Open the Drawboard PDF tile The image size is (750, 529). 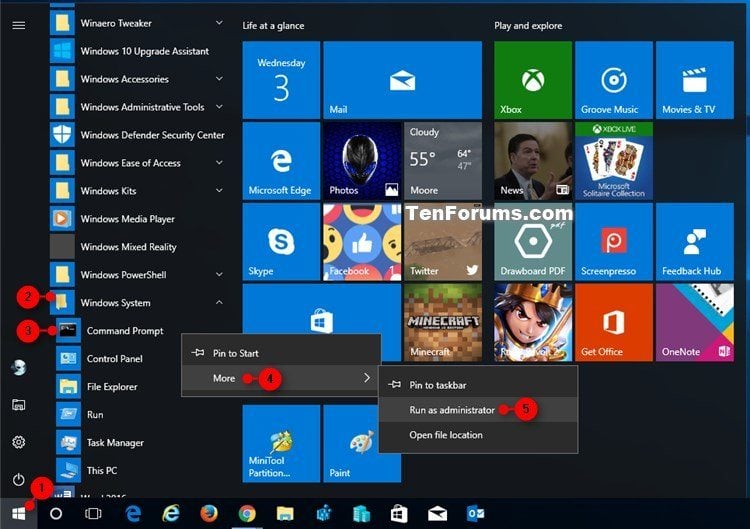point(532,242)
